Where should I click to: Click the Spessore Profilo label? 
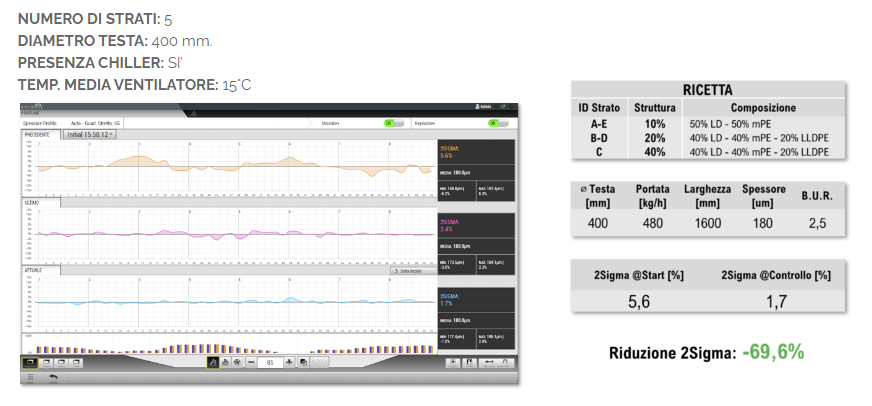click(42, 123)
